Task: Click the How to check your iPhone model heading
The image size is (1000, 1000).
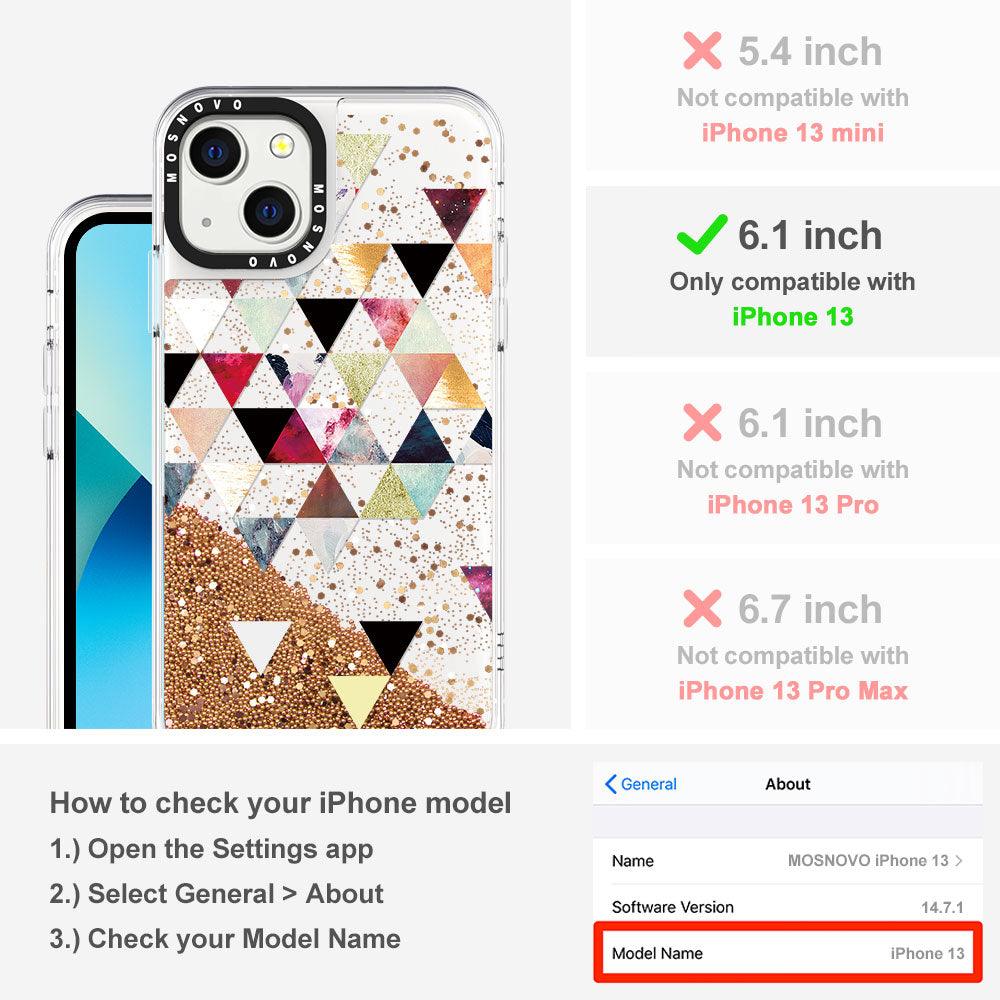Action: (x=281, y=803)
